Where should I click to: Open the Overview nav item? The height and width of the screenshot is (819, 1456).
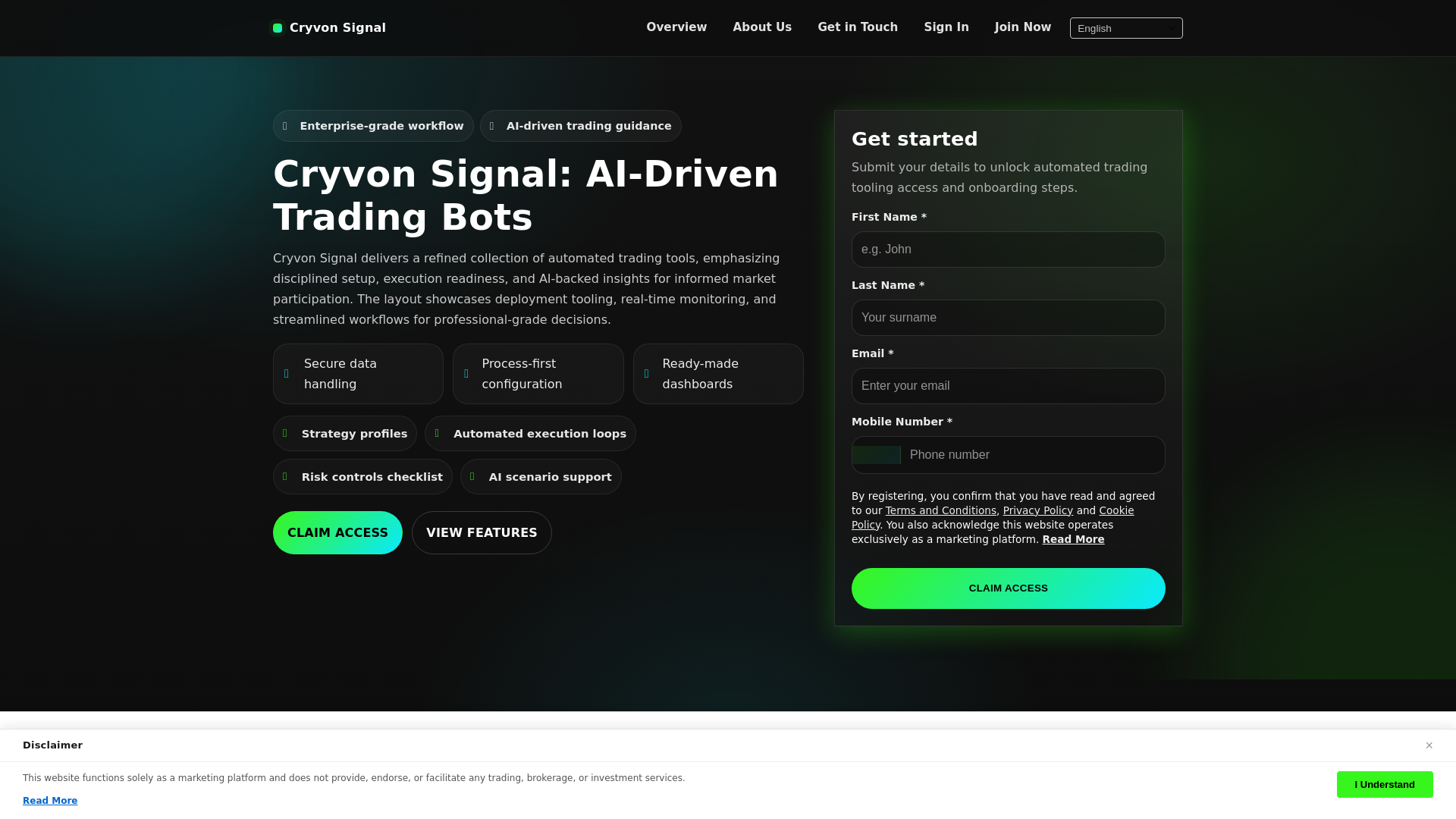click(676, 27)
